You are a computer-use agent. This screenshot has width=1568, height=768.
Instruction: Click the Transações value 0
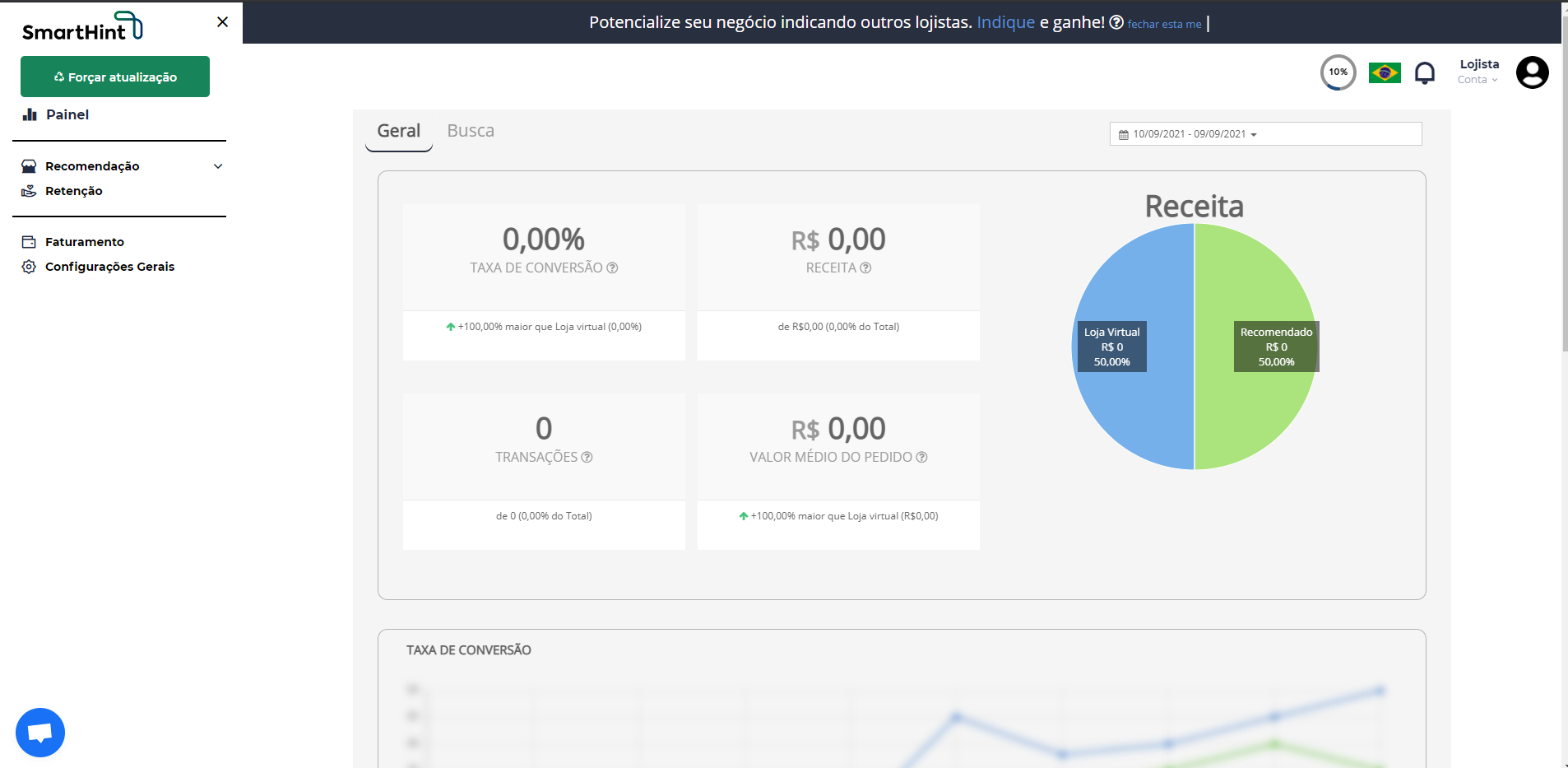[x=544, y=429]
